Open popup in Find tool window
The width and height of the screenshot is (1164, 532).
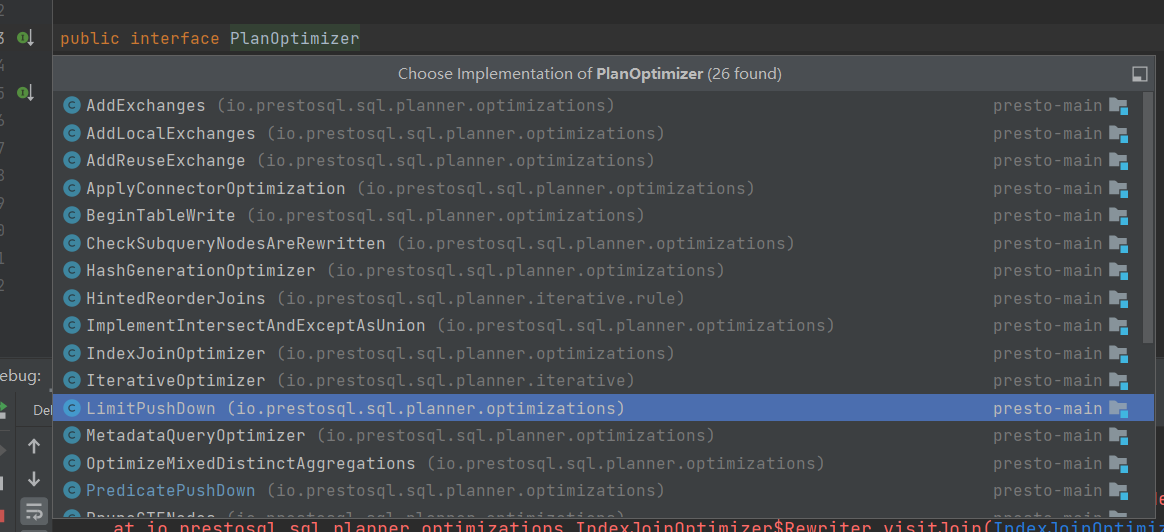point(1139,74)
